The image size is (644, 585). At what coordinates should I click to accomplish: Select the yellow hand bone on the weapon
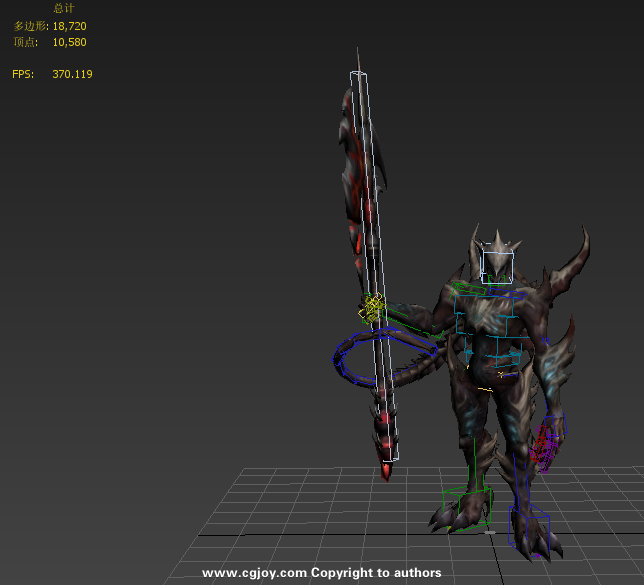(372, 308)
